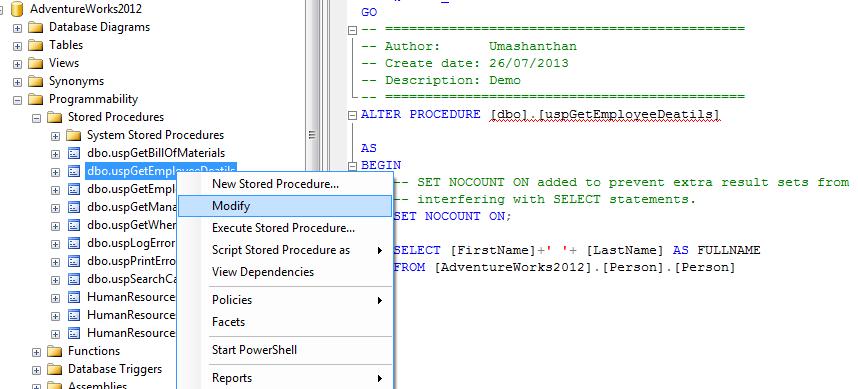
Task: Expand the Database Diagrams node
Action: 18,27
